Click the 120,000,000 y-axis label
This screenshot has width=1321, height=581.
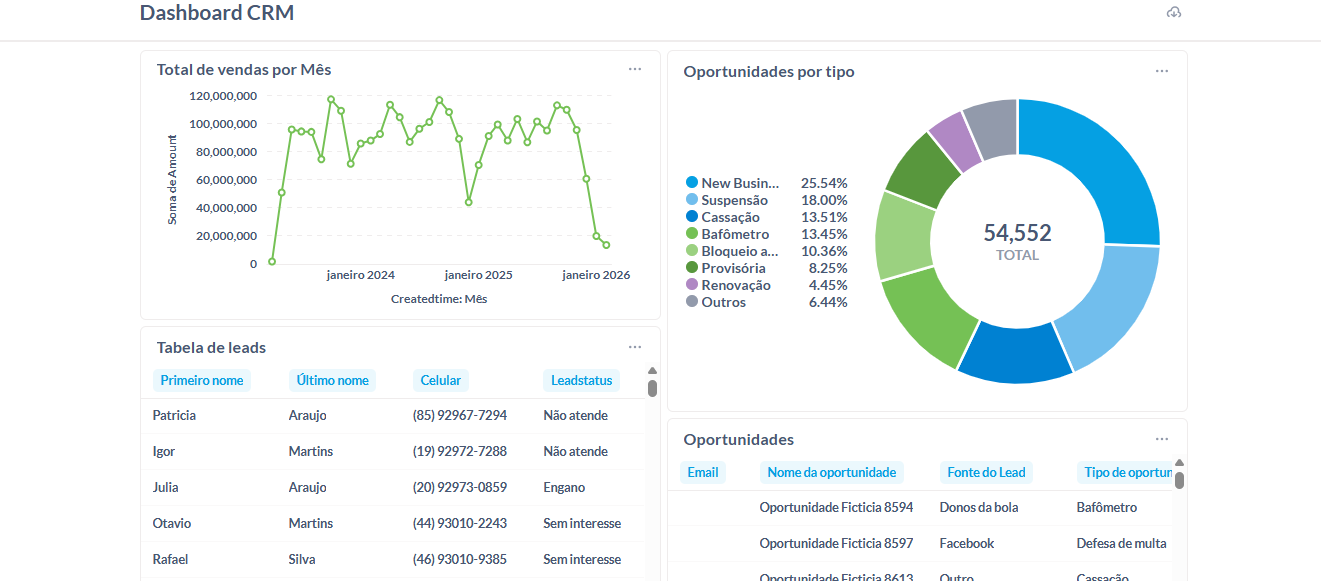[x=223, y=96]
